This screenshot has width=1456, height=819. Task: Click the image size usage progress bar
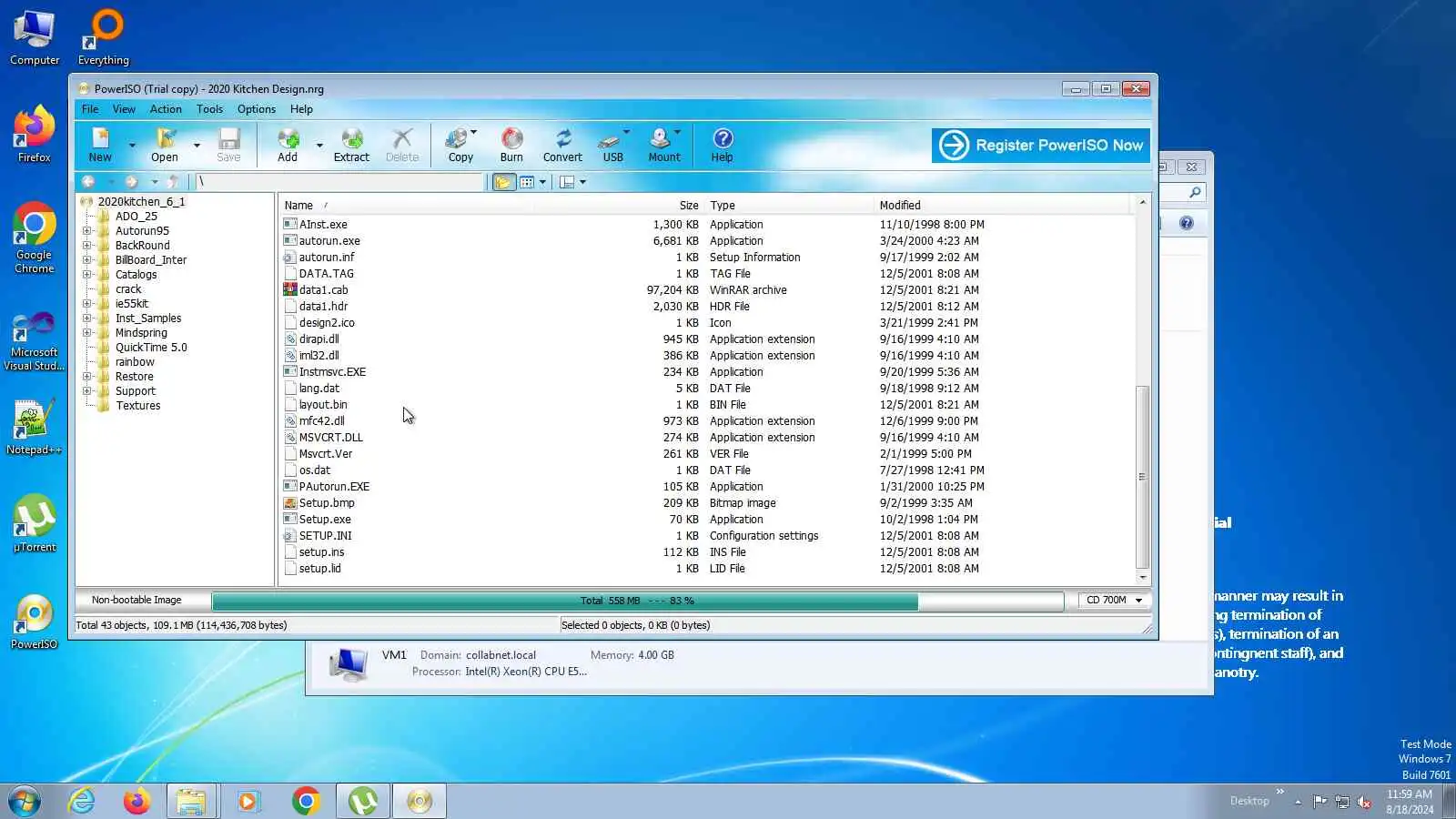(x=637, y=601)
